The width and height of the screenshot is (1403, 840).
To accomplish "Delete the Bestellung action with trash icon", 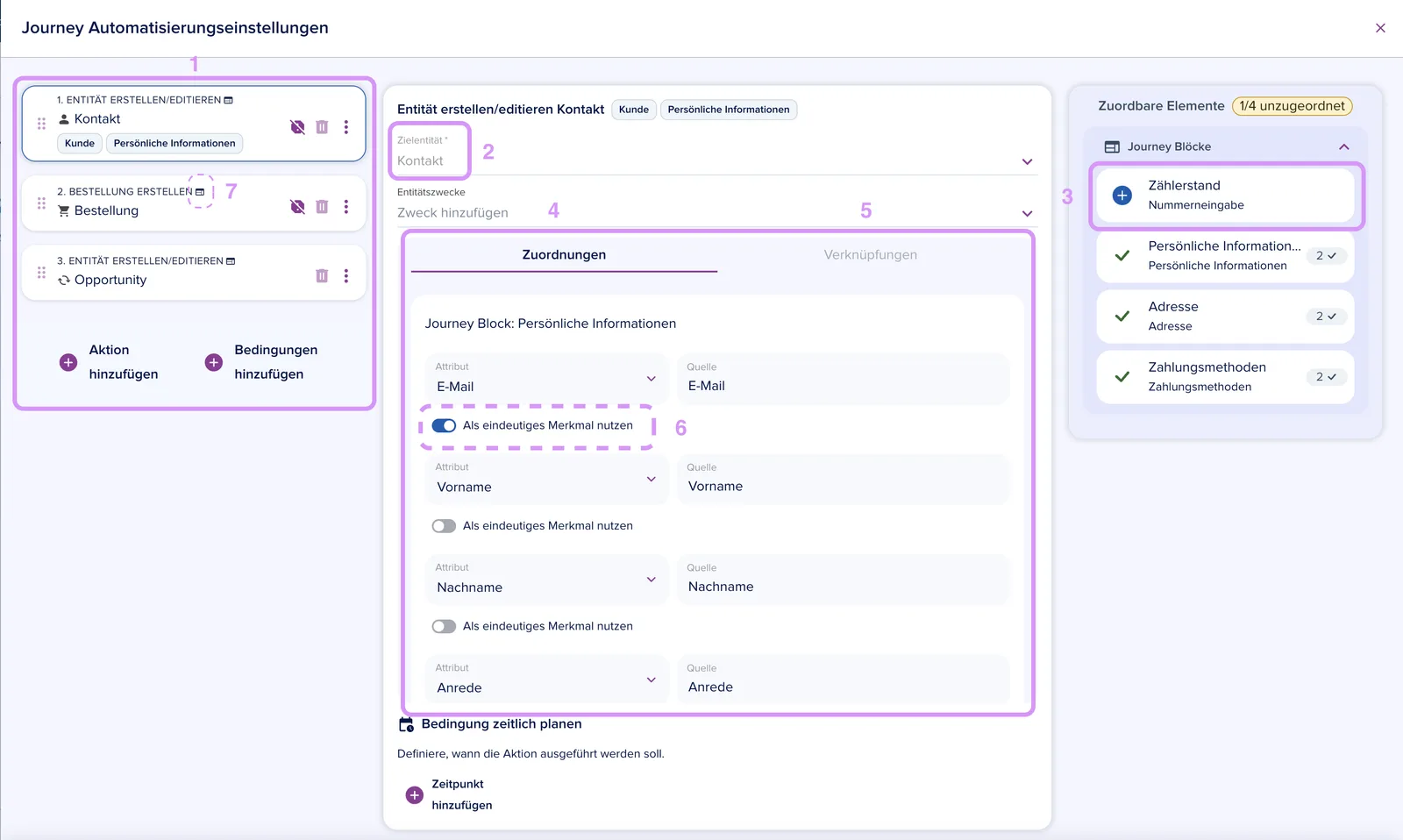I will pos(322,207).
